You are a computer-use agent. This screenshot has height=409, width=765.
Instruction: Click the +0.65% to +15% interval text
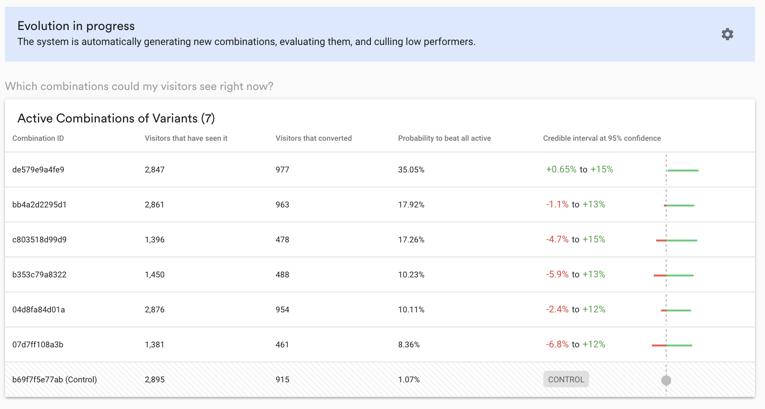click(580, 169)
